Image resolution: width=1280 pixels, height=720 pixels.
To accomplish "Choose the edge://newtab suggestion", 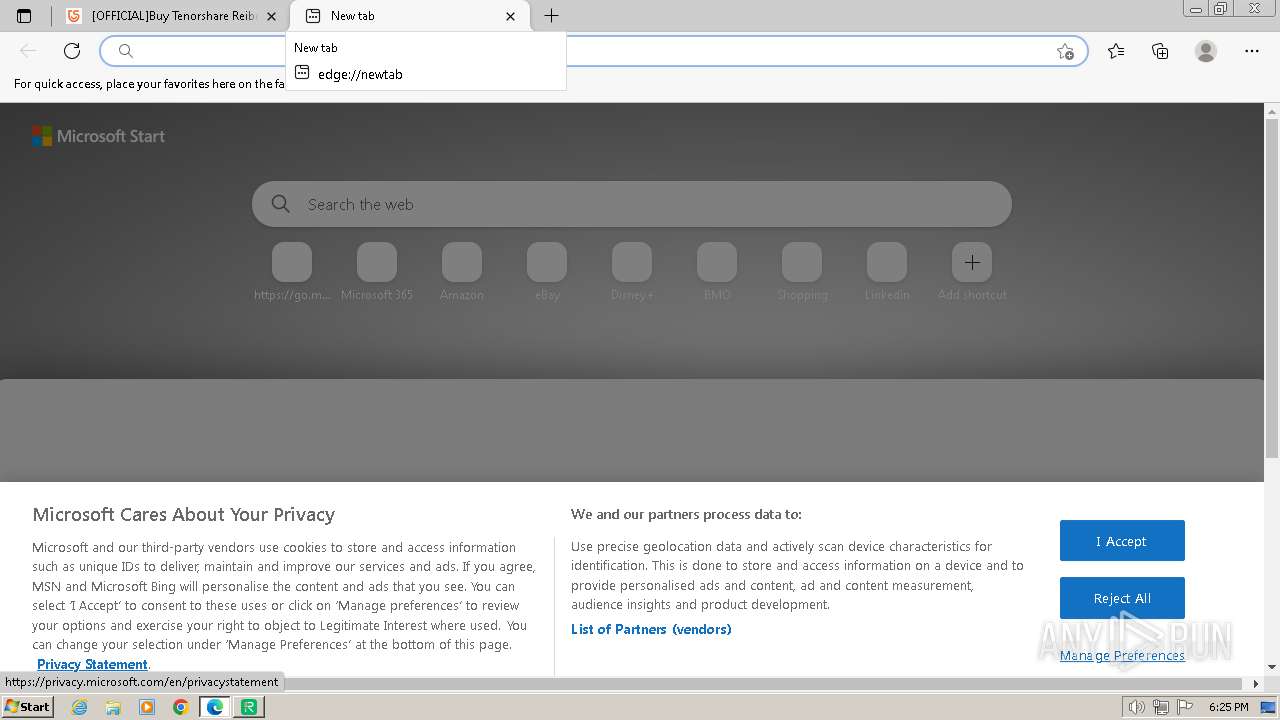I will click(x=426, y=74).
